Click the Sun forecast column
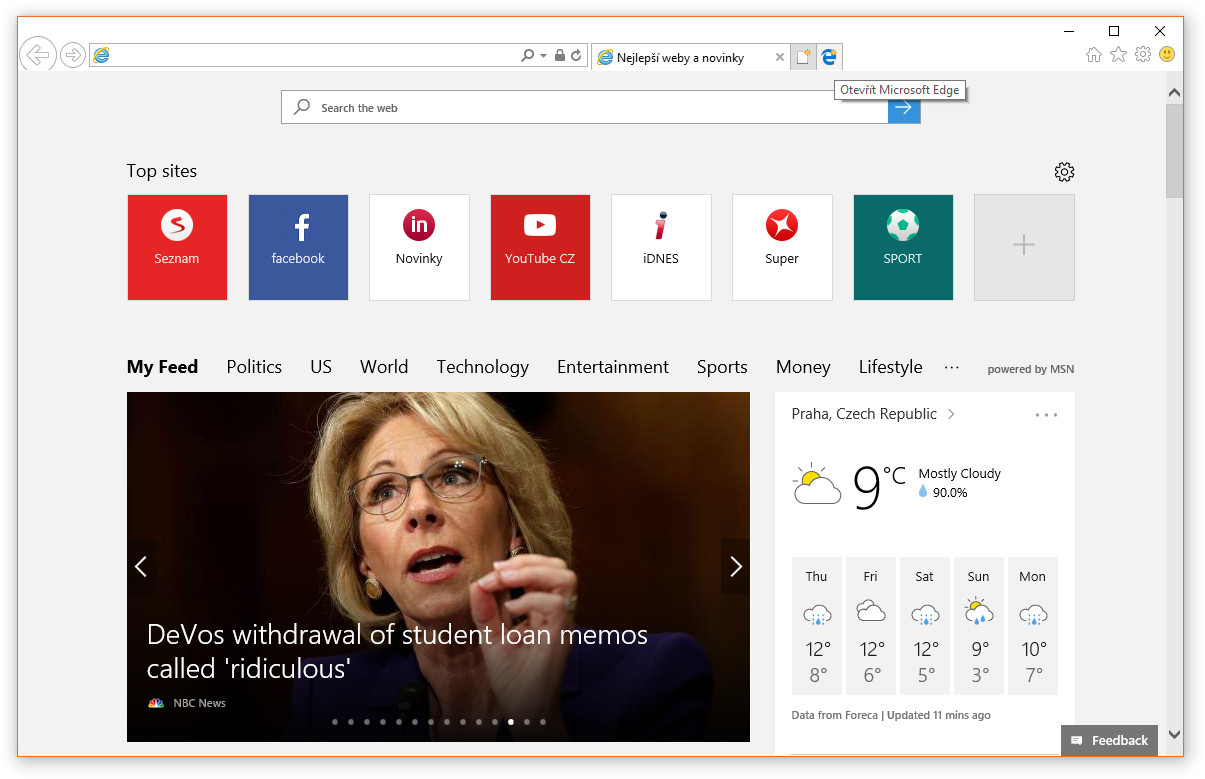 pos(979,626)
